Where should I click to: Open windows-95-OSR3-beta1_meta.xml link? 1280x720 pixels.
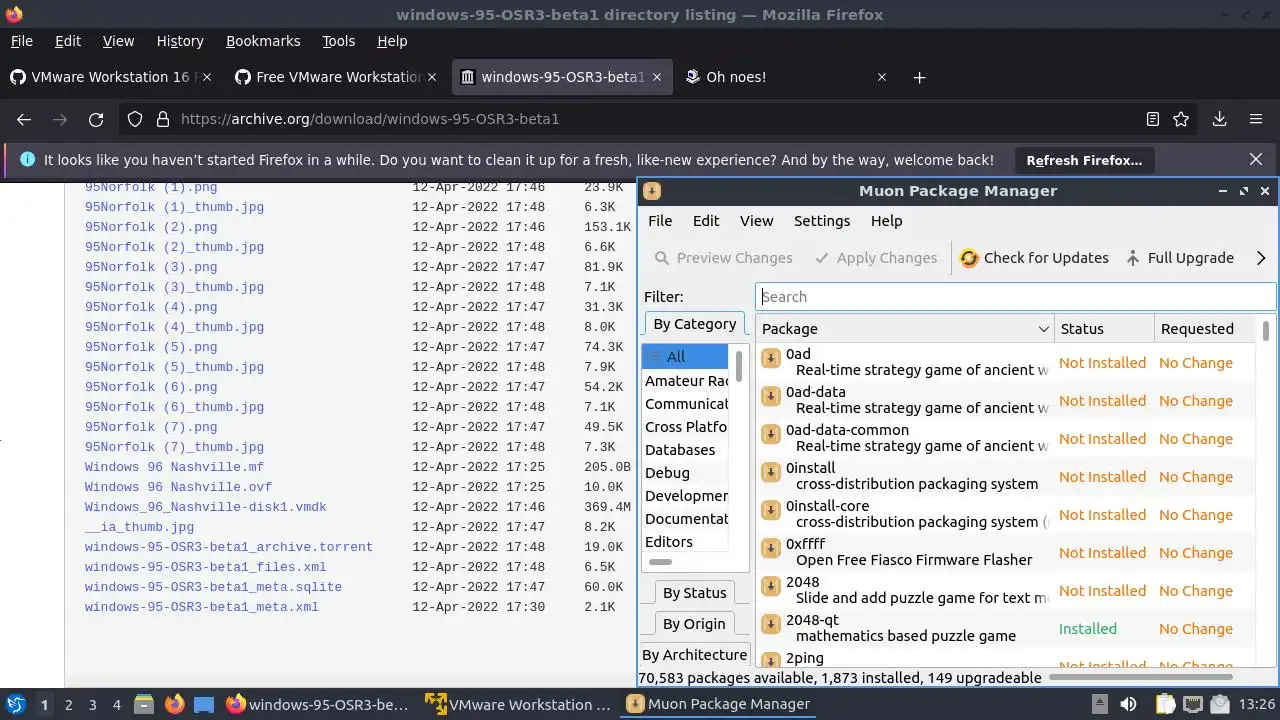[202, 607]
